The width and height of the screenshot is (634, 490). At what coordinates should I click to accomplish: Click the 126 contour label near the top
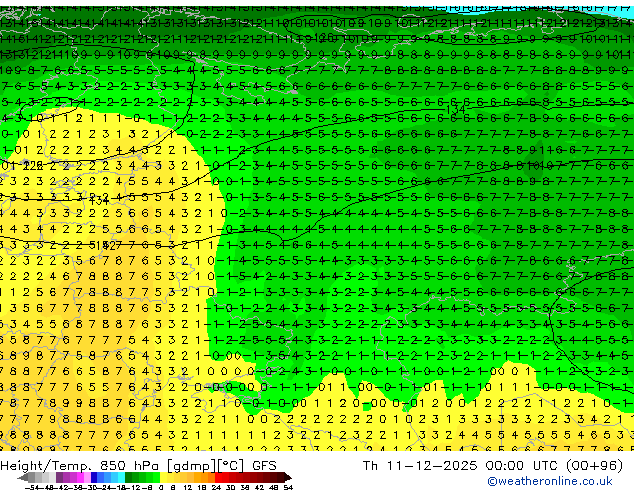326,38
